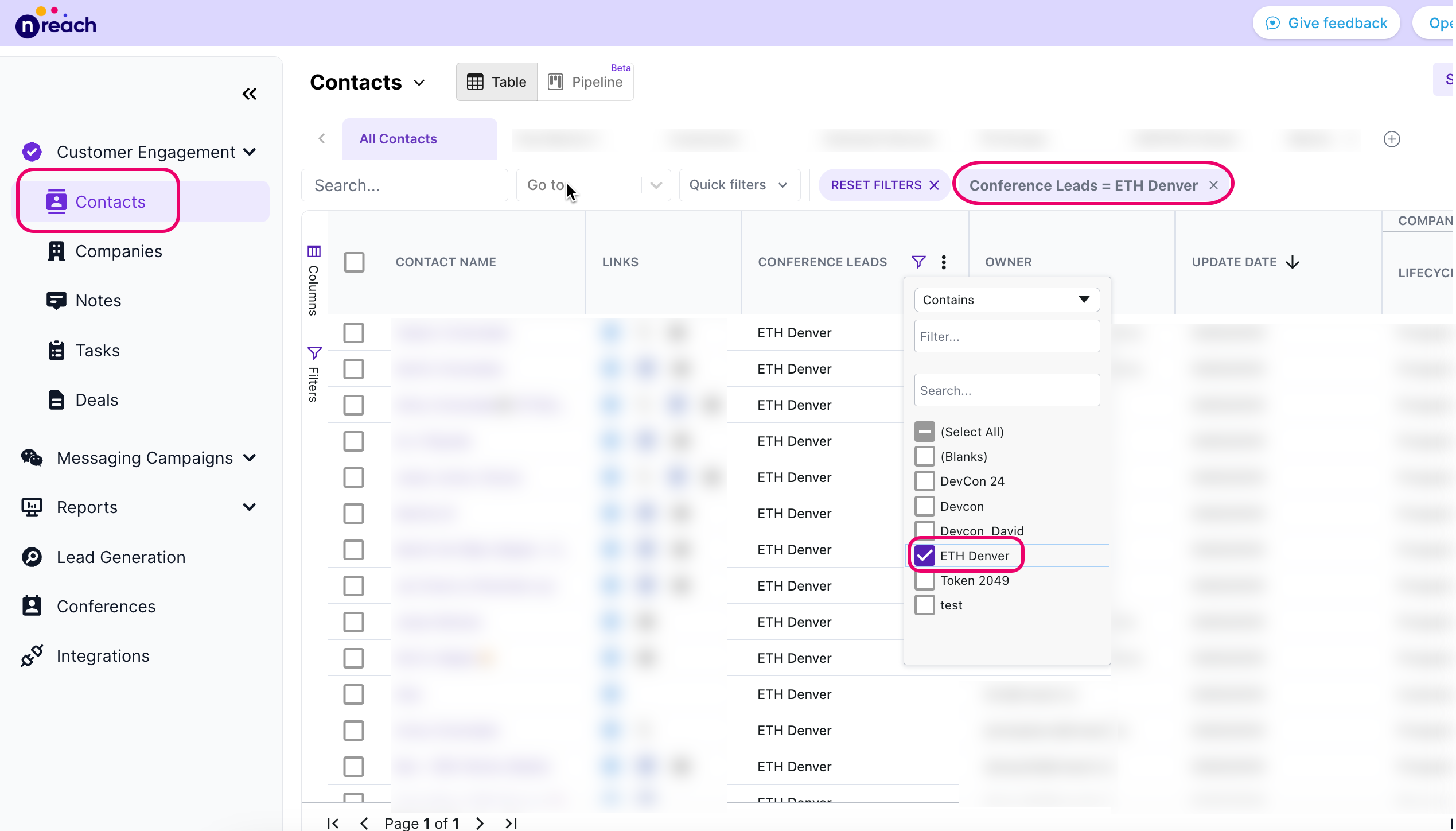This screenshot has height=831, width=1456.
Task: Remove Conference Leads = ETH Denver filter chip
Action: [x=1213, y=185]
